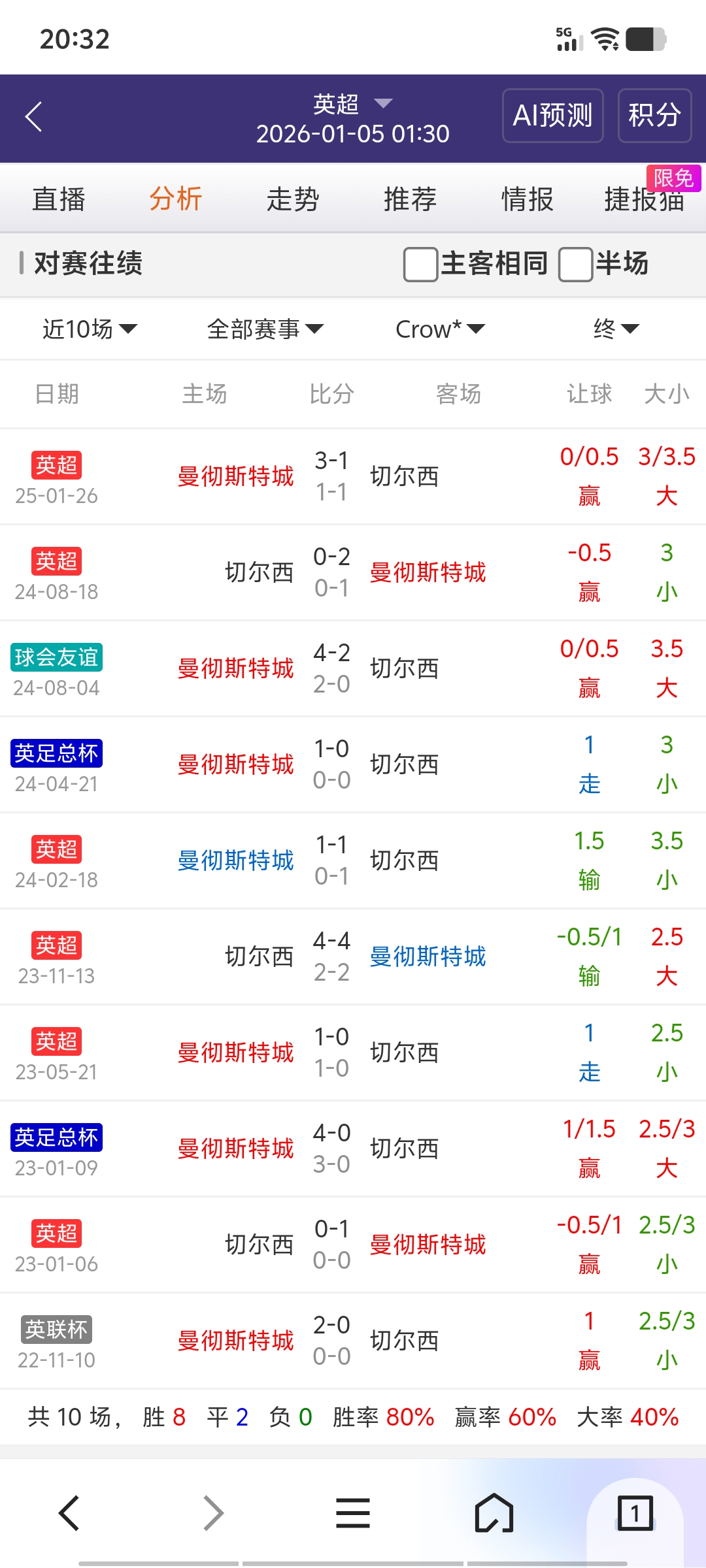The height and width of the screenshot is (1568, 706).
Task: Enable the 主客相同 checkbox
Action: tap(421, 264)
